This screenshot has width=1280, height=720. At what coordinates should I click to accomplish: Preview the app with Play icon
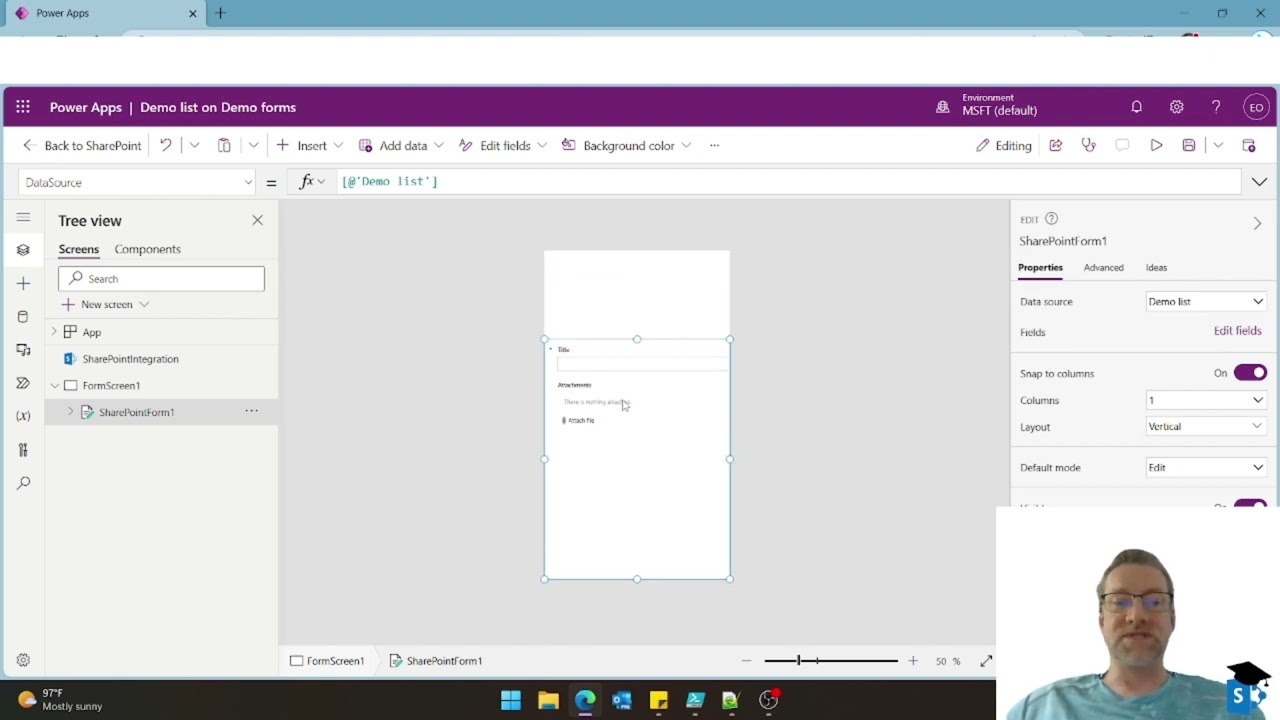tap(1156, 145)
